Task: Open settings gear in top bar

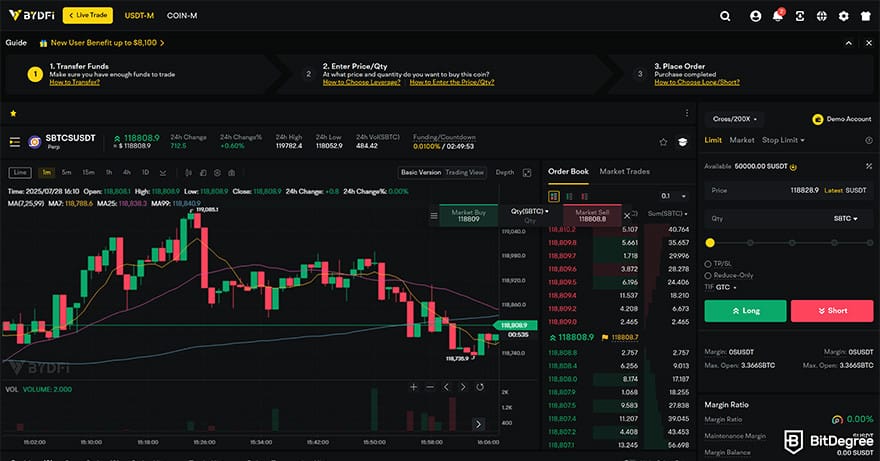Action: 844,16
